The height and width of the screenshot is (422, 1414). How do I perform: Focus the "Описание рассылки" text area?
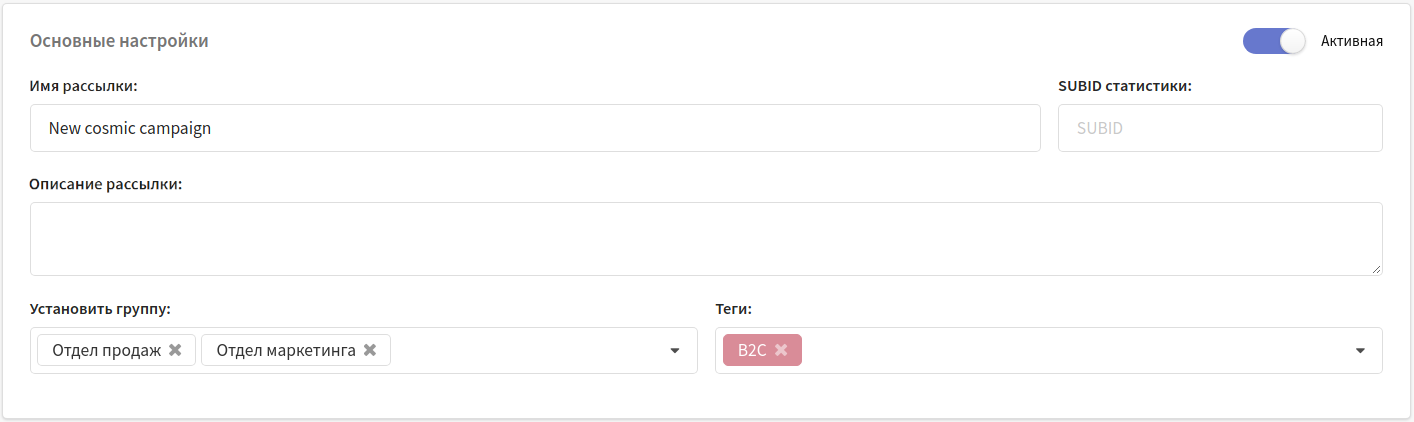pyautogui.click(x=705, y=238)
